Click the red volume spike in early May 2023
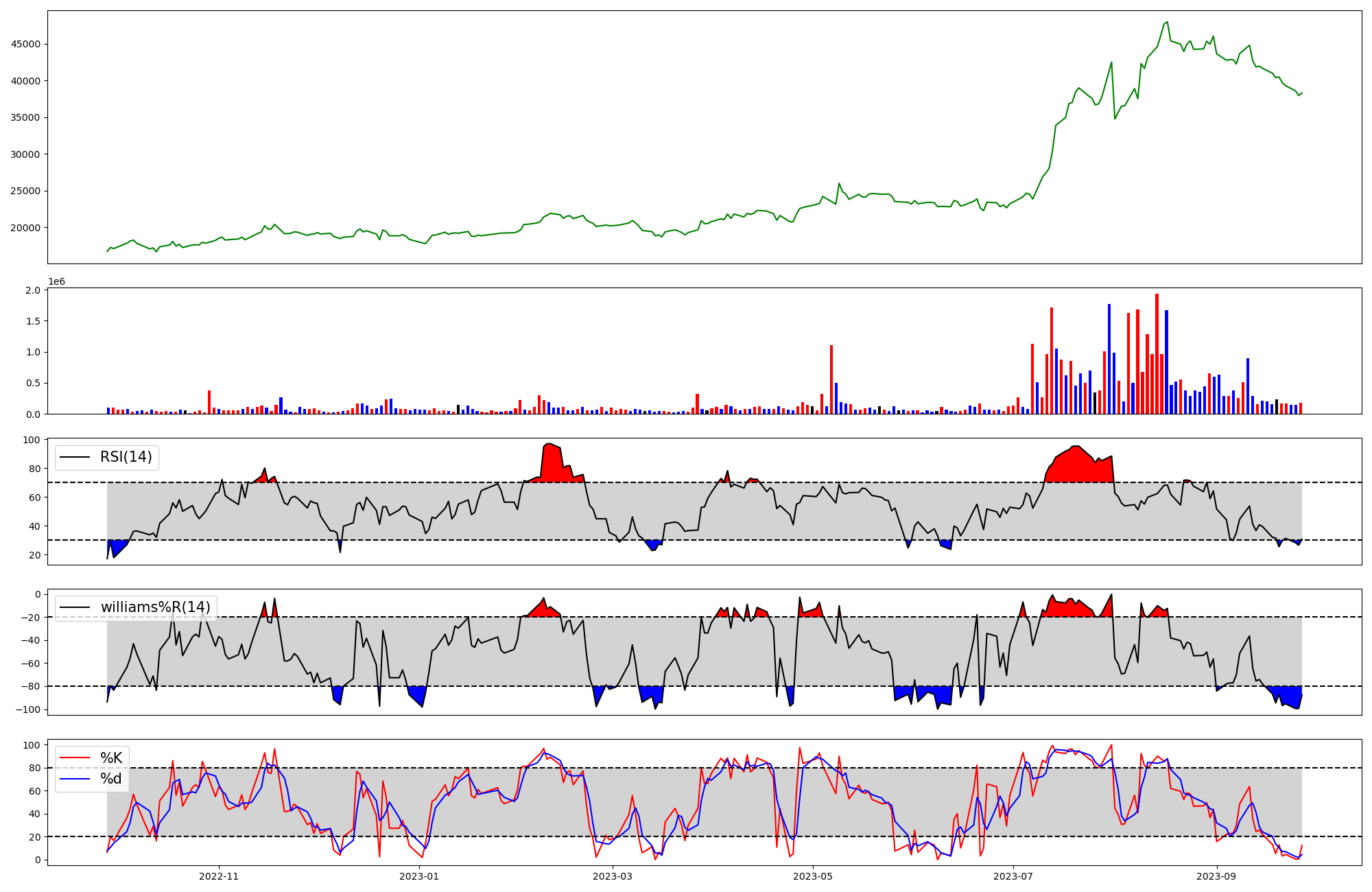This screenshot has height=892, width=1372. click(x=831, y=379)
